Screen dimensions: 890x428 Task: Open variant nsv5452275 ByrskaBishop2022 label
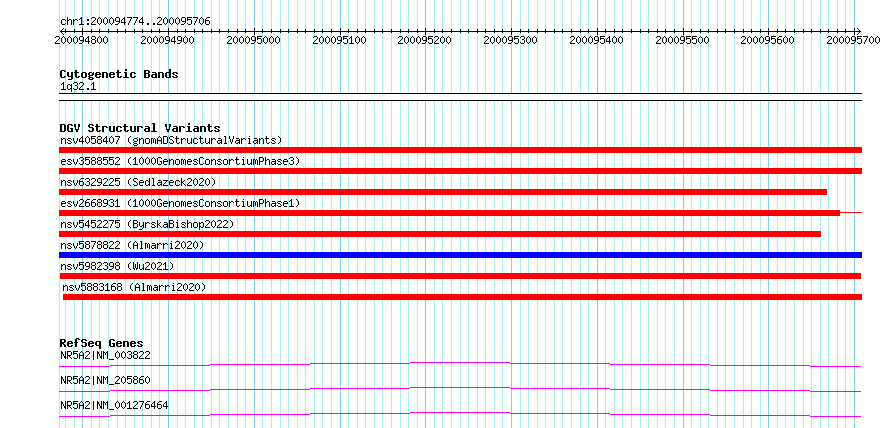(x=147, y=224)
